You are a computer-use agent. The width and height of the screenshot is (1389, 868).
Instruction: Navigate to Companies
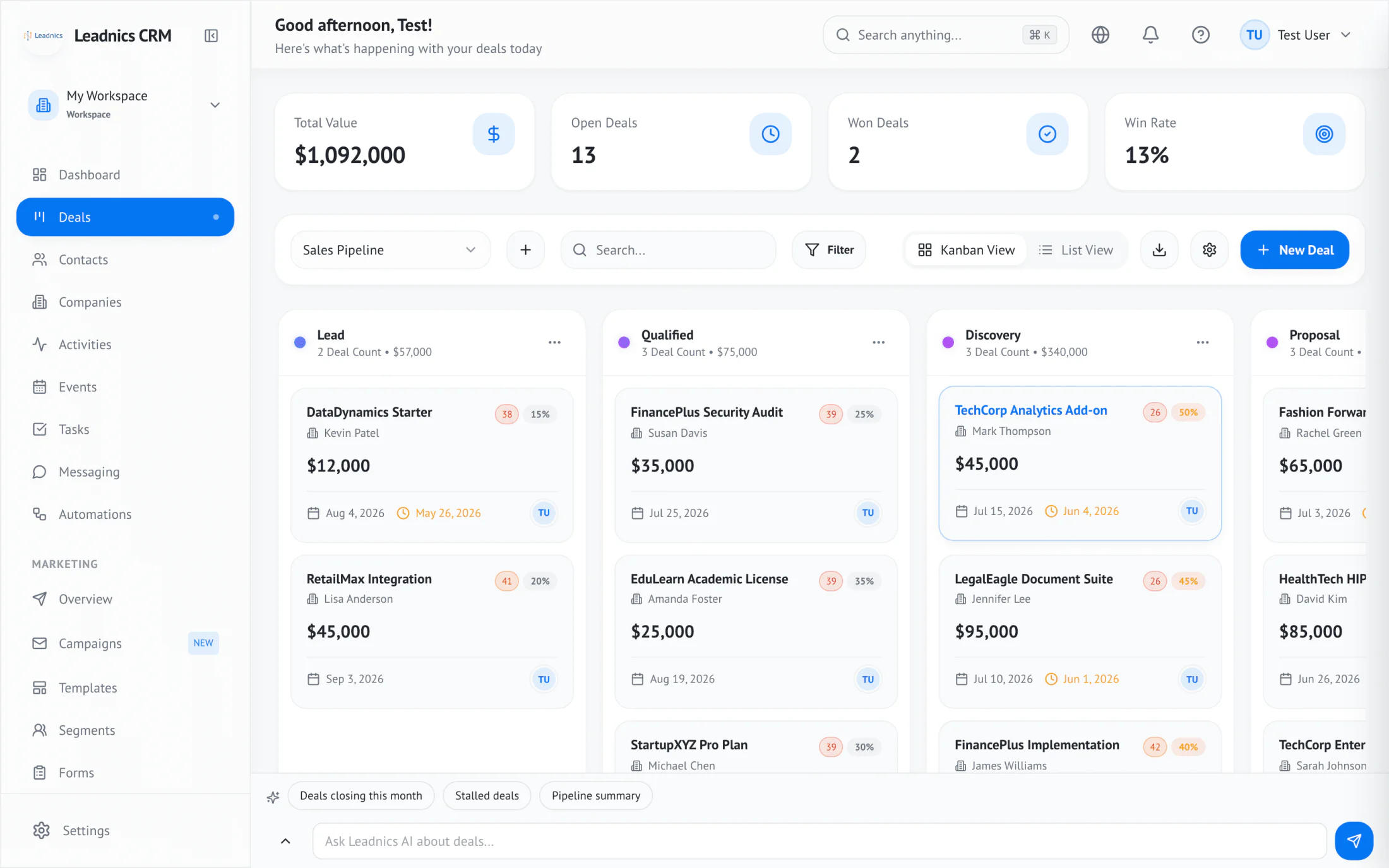[x=125, y=302]
